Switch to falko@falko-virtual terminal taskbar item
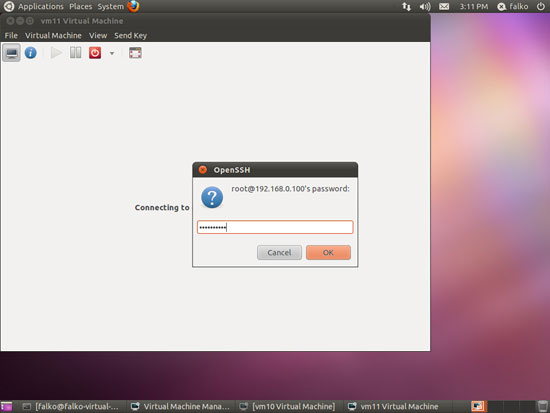Screen dimensions: 550x413 tap(71, 406)
